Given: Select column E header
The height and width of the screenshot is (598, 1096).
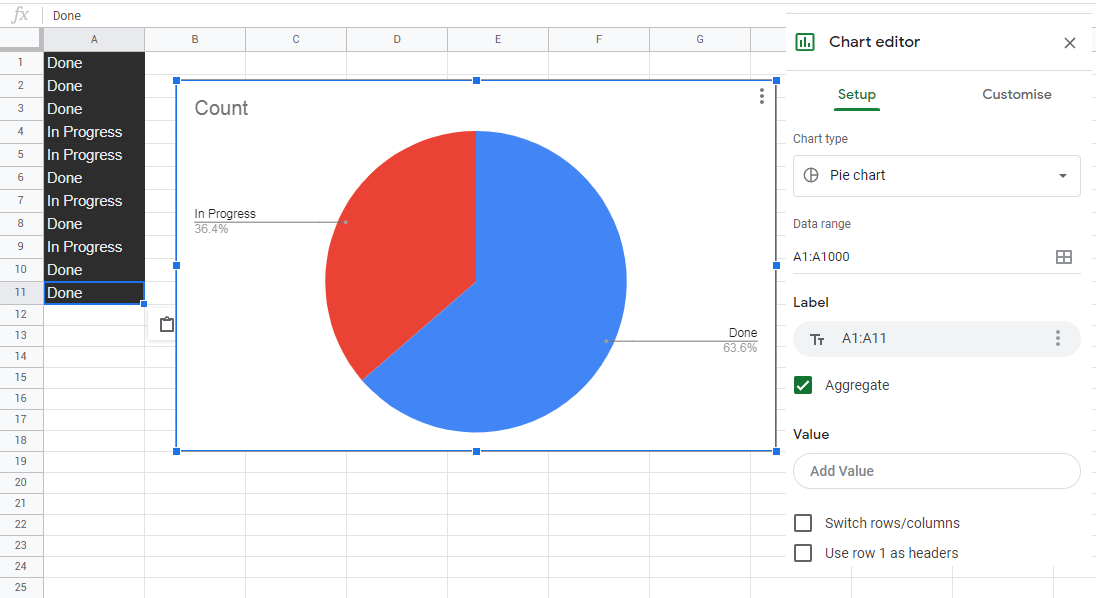Looking at the screenshot, I should (498, 40).
